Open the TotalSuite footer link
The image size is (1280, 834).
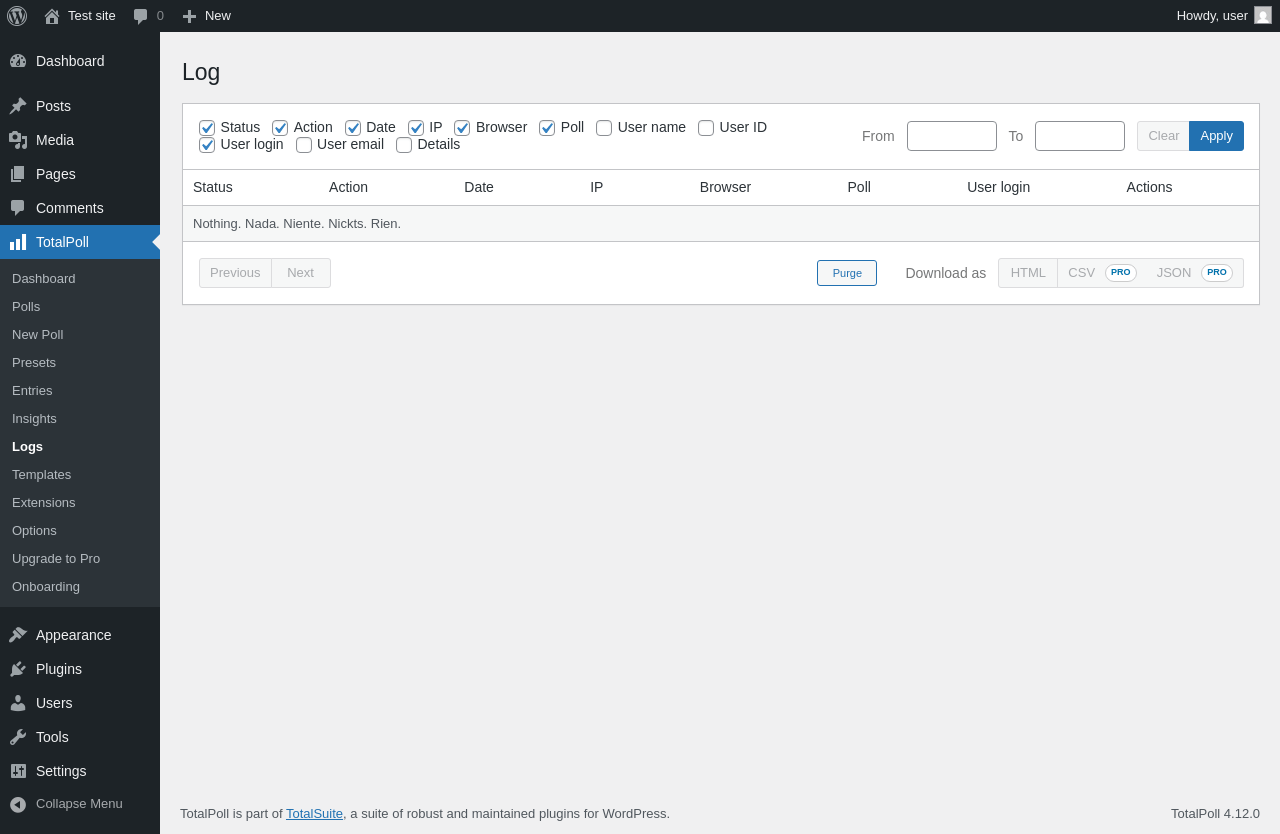point(314,814)
